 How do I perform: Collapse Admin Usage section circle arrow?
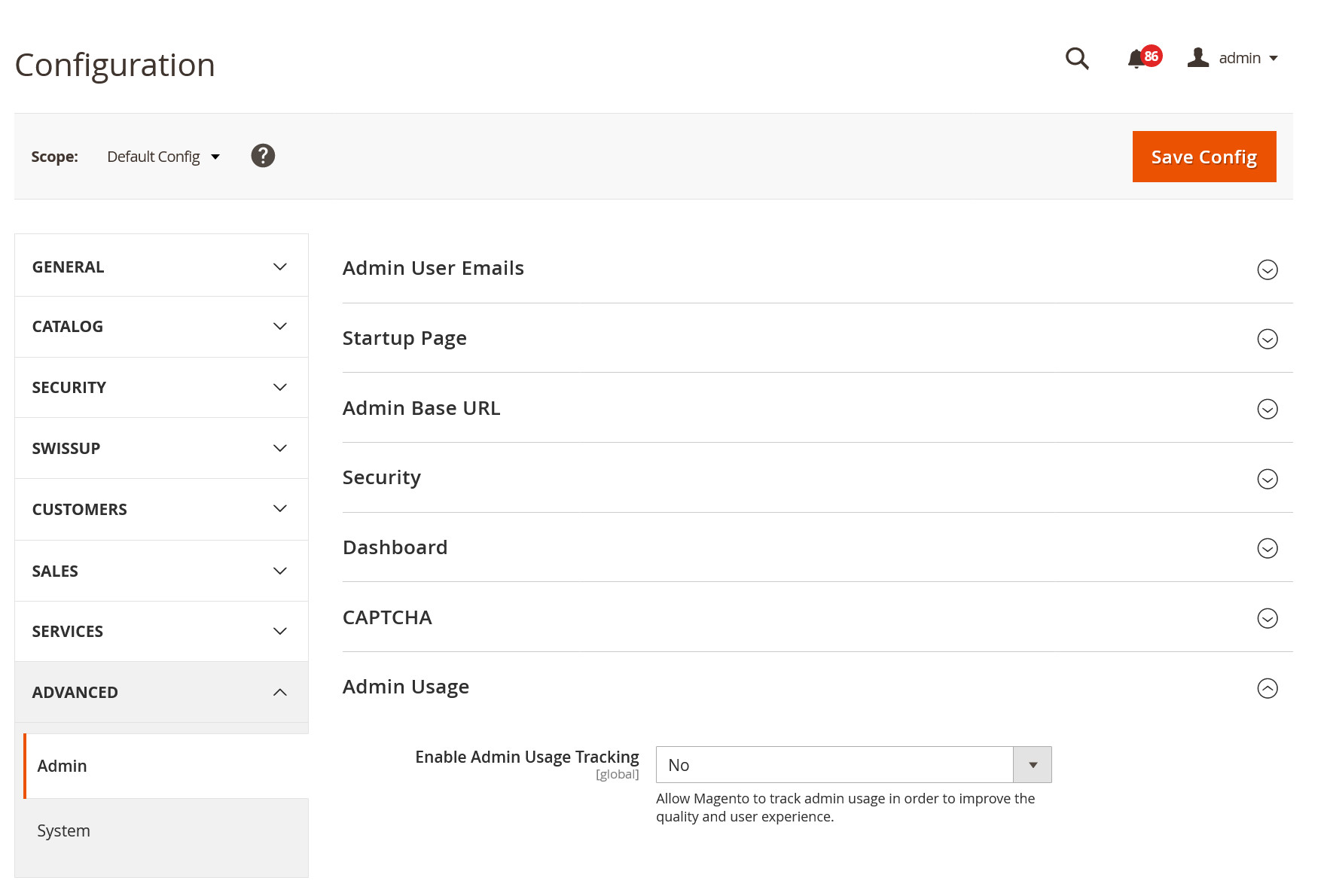pyautogui.click(x=1268, y=688)
